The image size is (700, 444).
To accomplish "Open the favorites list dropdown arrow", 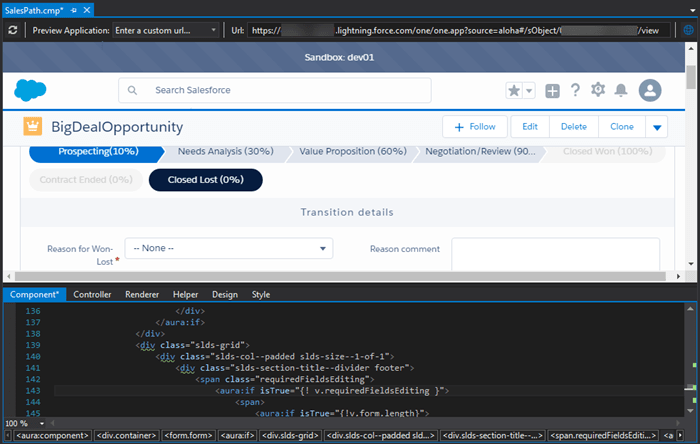I will tap(529, 91).
